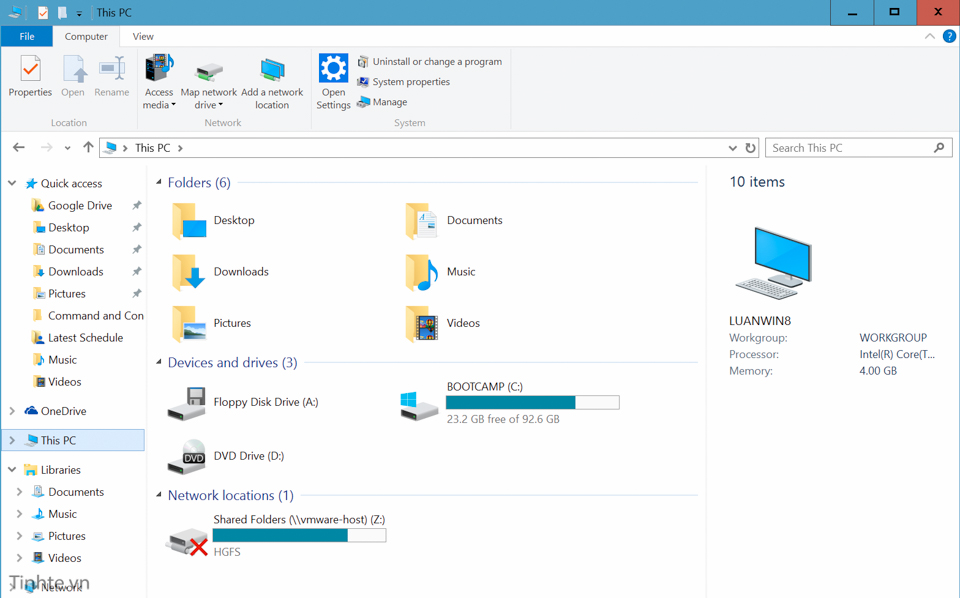Image resolution: width=960 pixels, height=598 pixels.
Task: Click the '23.2 GB free of 92.6 GB' text
Action: click(503, 419)
